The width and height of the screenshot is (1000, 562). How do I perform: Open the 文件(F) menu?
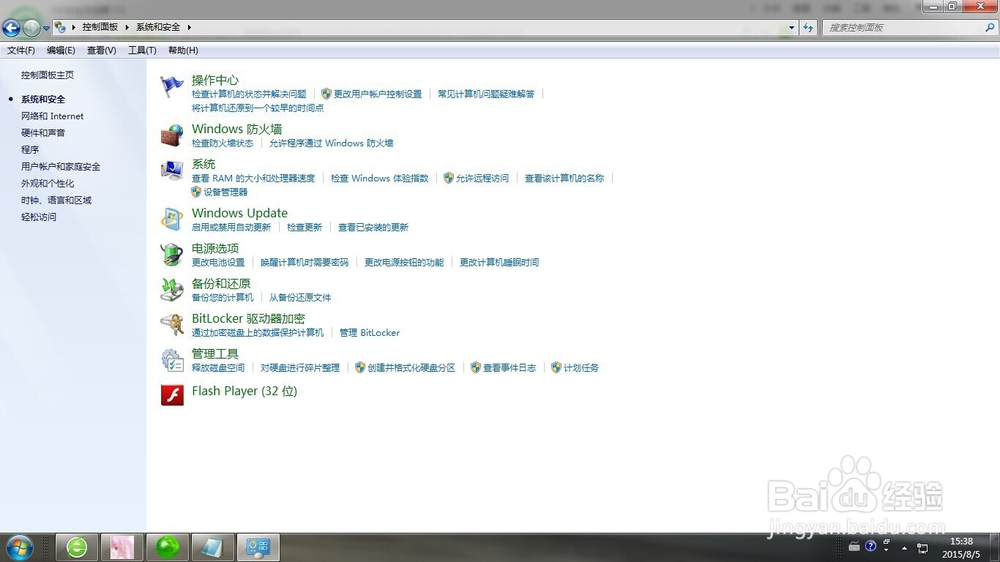(21, 50)
